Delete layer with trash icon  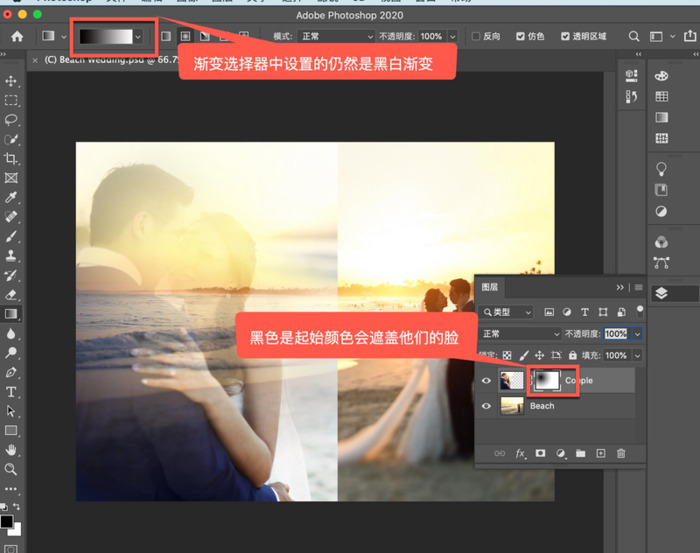621,453
